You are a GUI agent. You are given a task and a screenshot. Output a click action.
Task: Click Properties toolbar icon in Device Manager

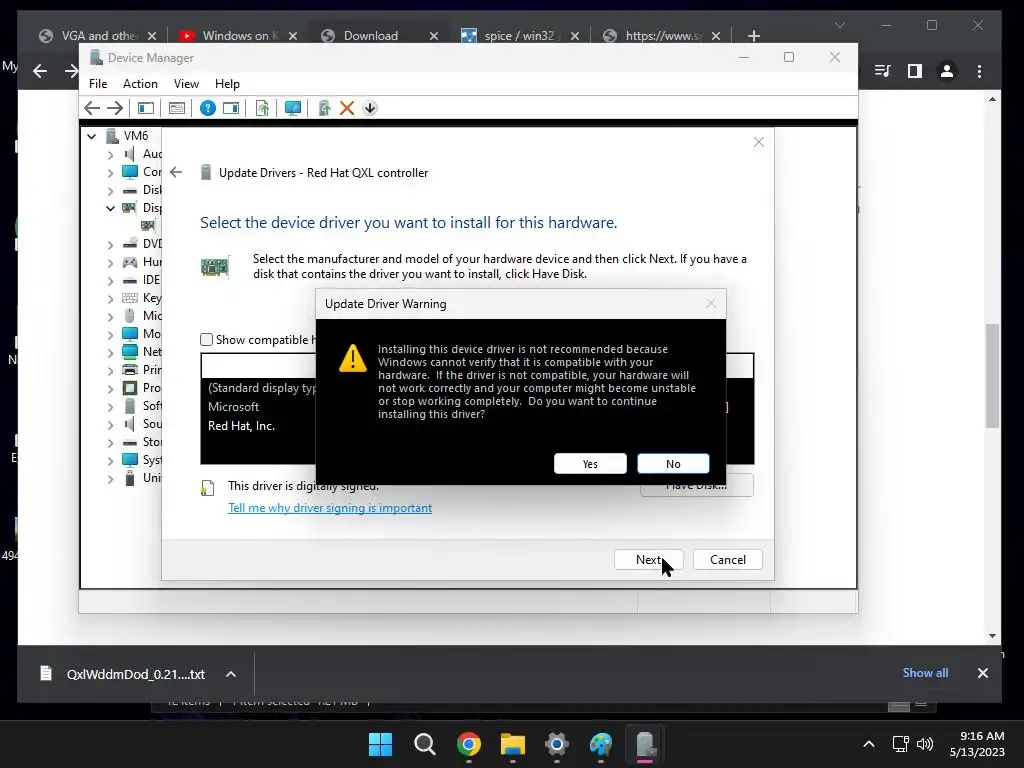[176, 108]
